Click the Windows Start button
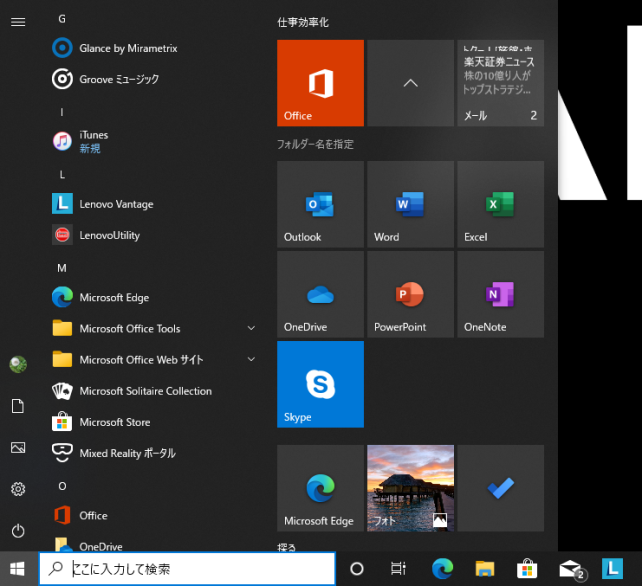The width and height of the screenshot is (642, 586). click(x=17, y=569)
